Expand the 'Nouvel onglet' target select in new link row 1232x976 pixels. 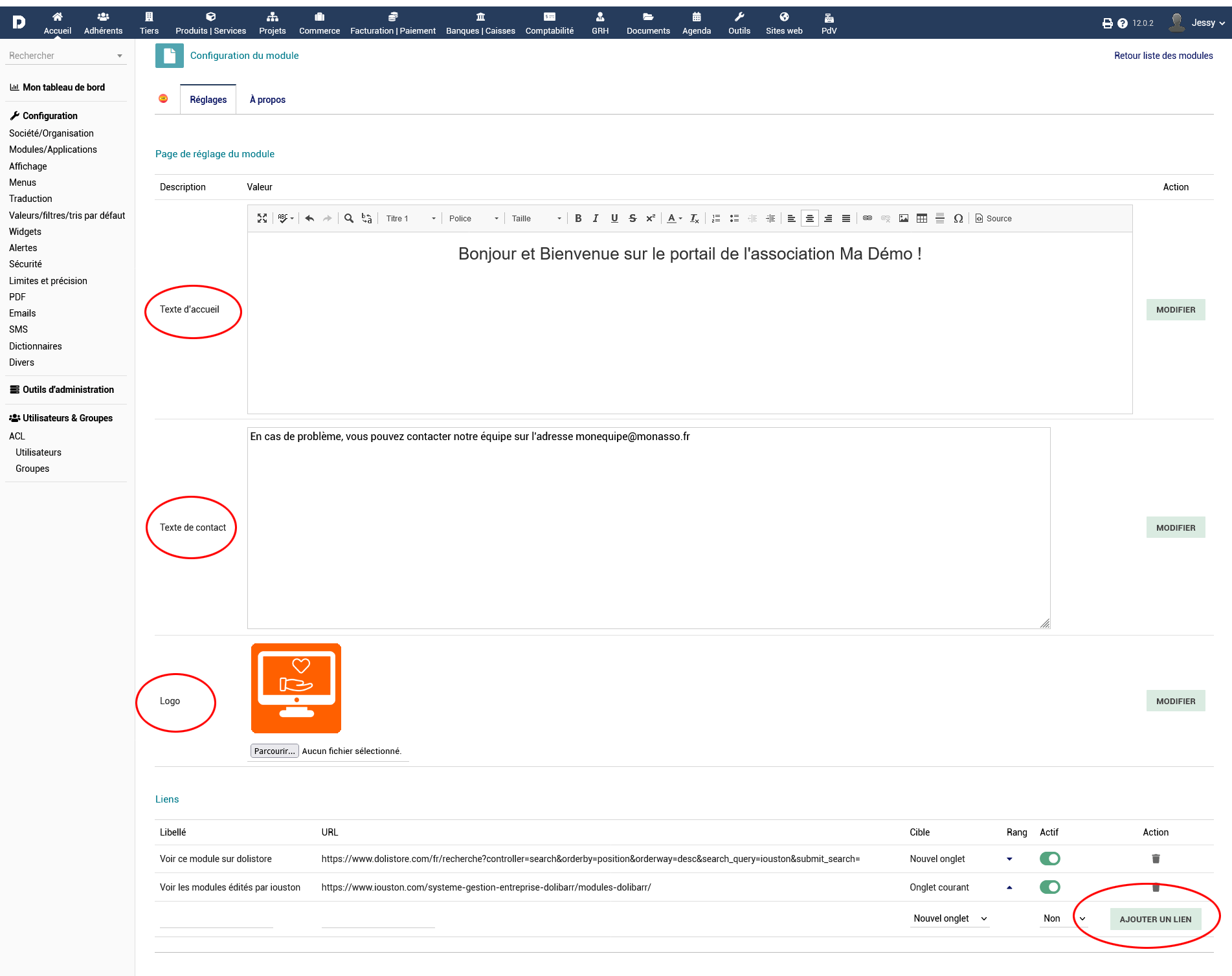(x=950, y=918)
